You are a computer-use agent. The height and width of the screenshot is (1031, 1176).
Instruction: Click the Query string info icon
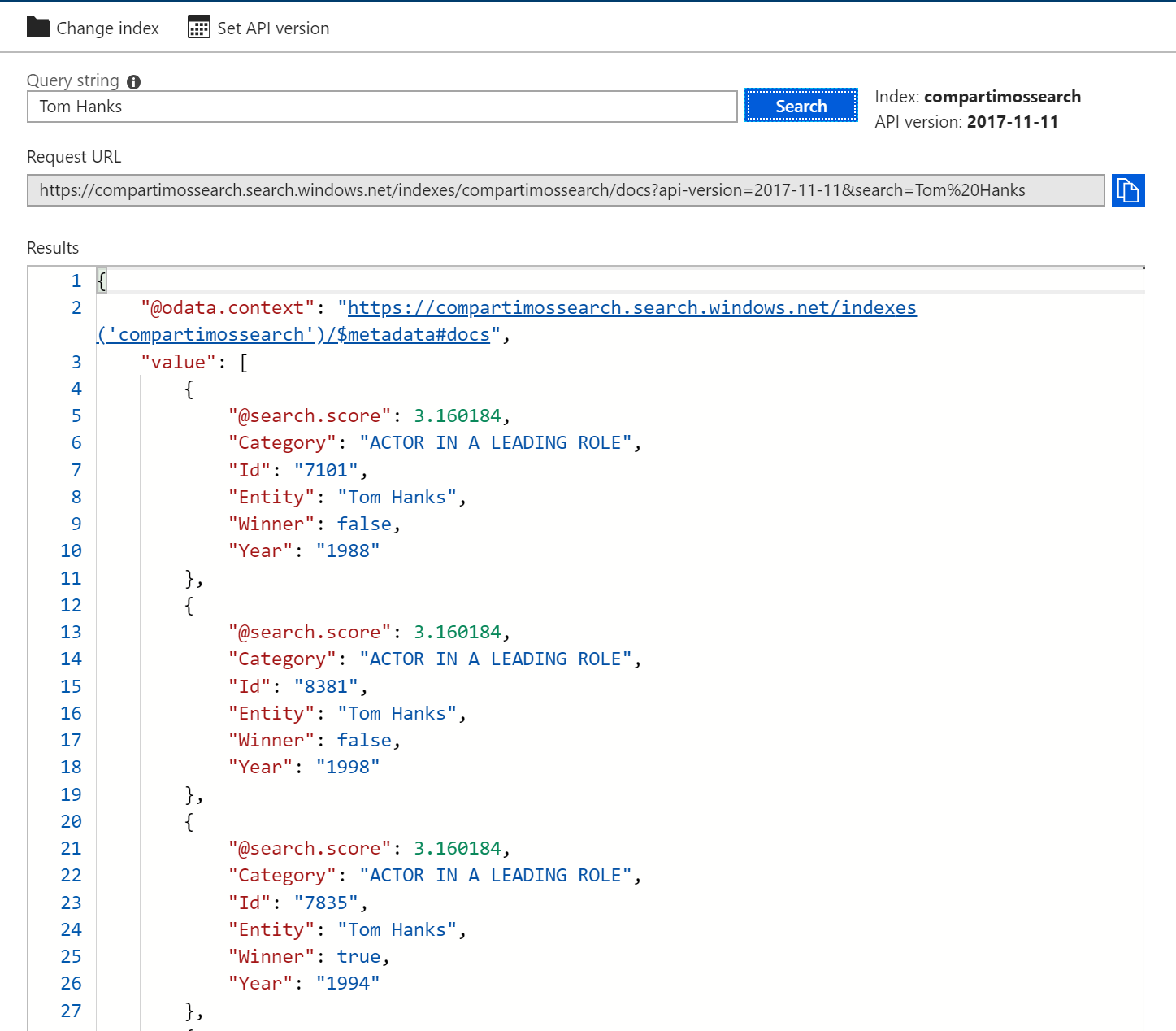[134, 81]
